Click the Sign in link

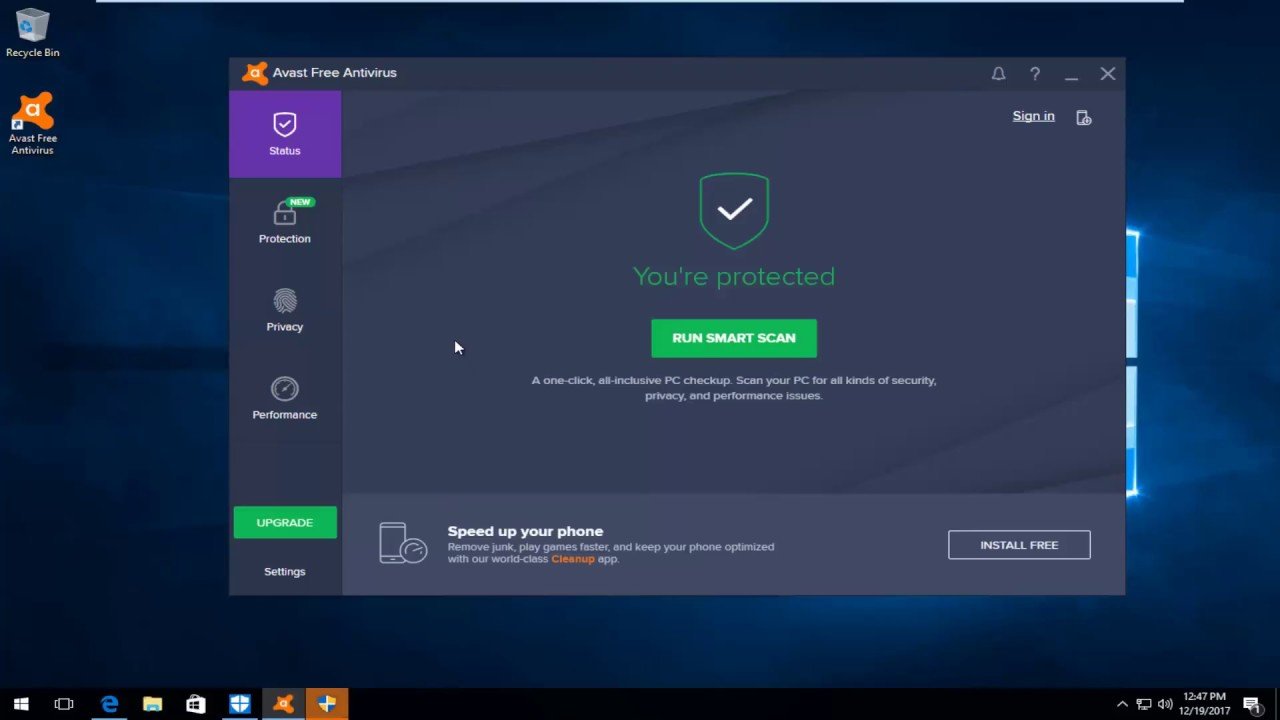coord(1033,116)
